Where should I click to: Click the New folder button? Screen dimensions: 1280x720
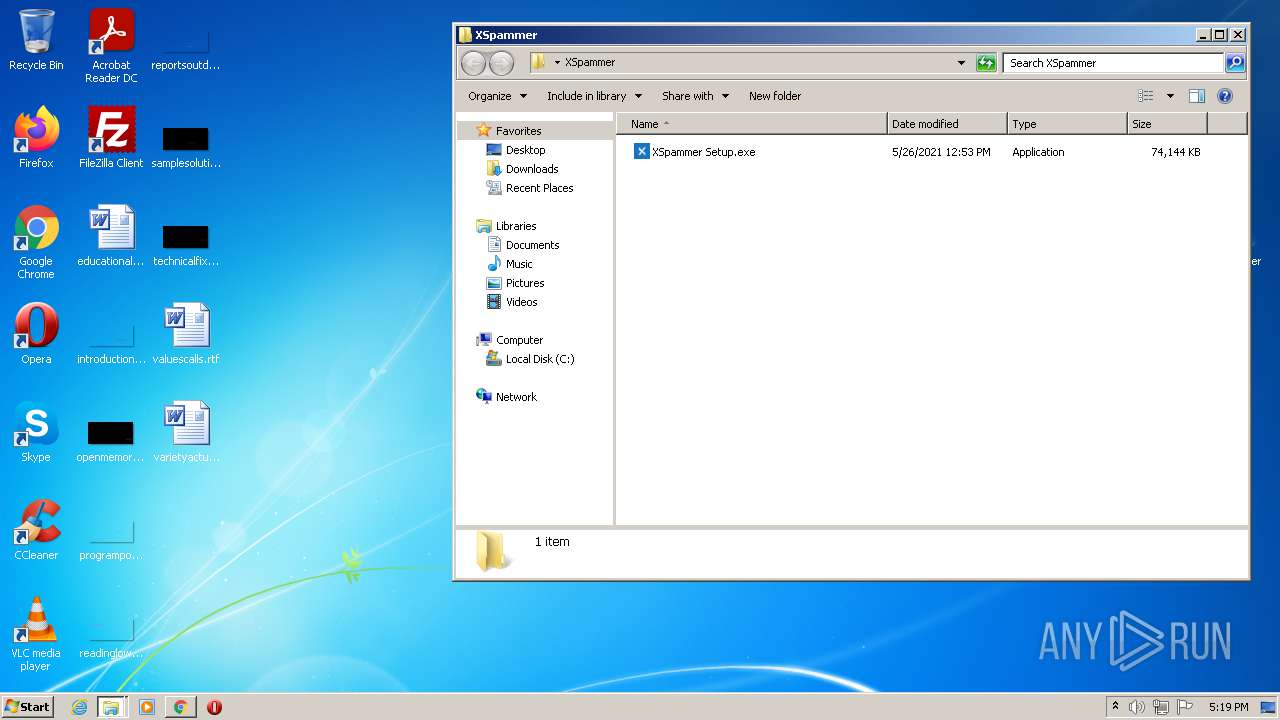point(775,96)
